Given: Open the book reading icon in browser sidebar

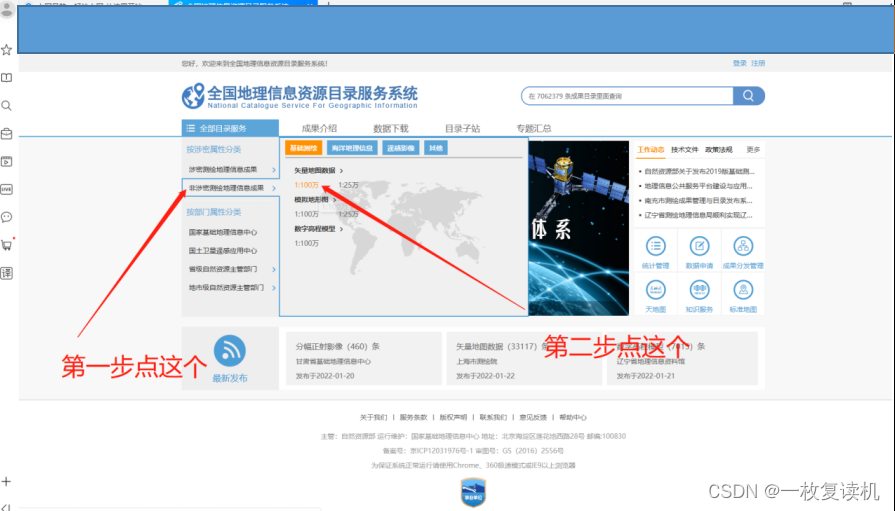Looking at the screenshot, I should [x=7, y=78].
